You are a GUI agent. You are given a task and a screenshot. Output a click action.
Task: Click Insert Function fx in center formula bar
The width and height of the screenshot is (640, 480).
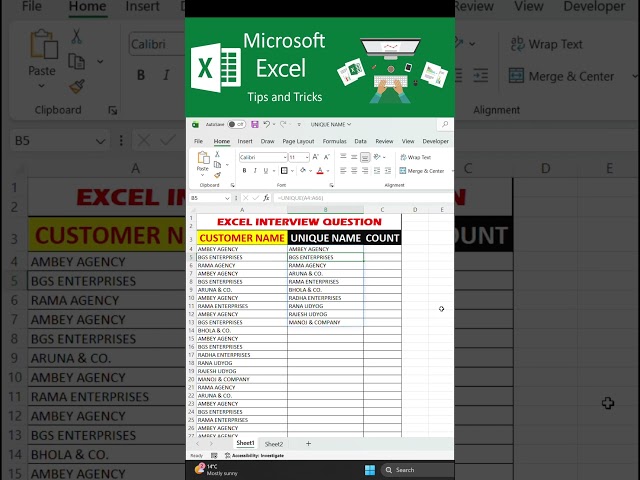point(266,198)
